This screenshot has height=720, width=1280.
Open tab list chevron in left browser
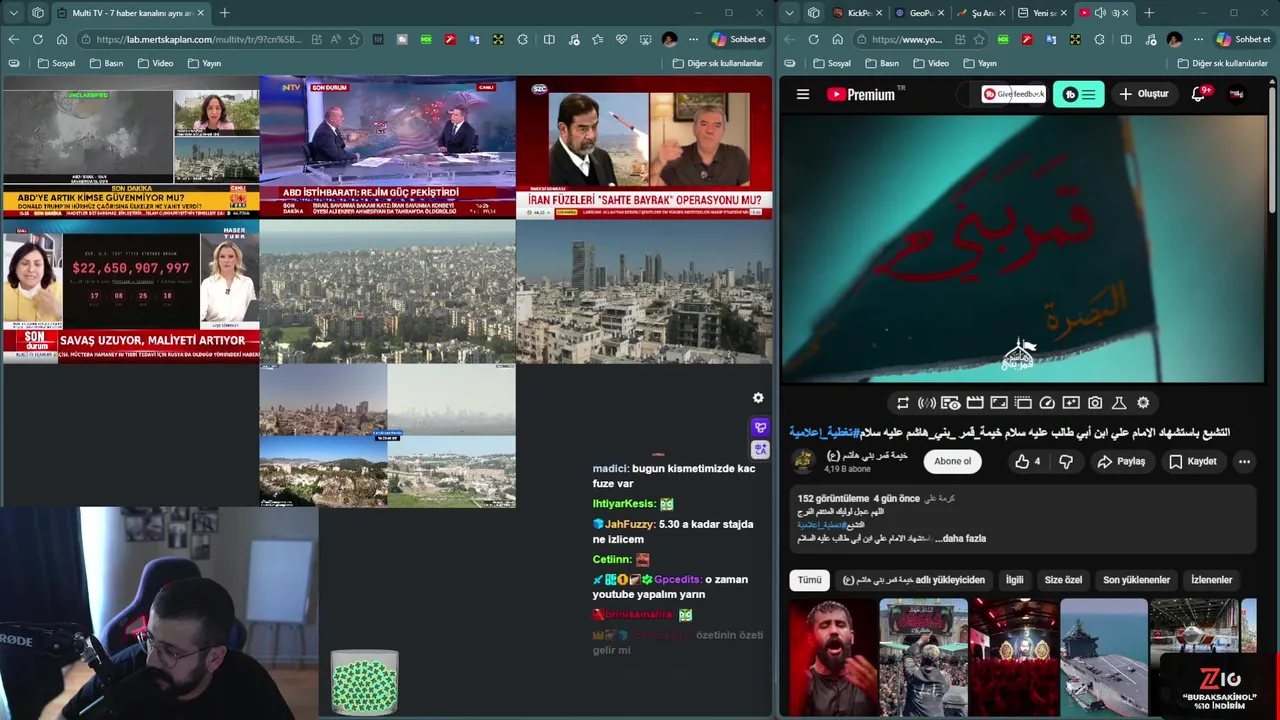[13, 13]
